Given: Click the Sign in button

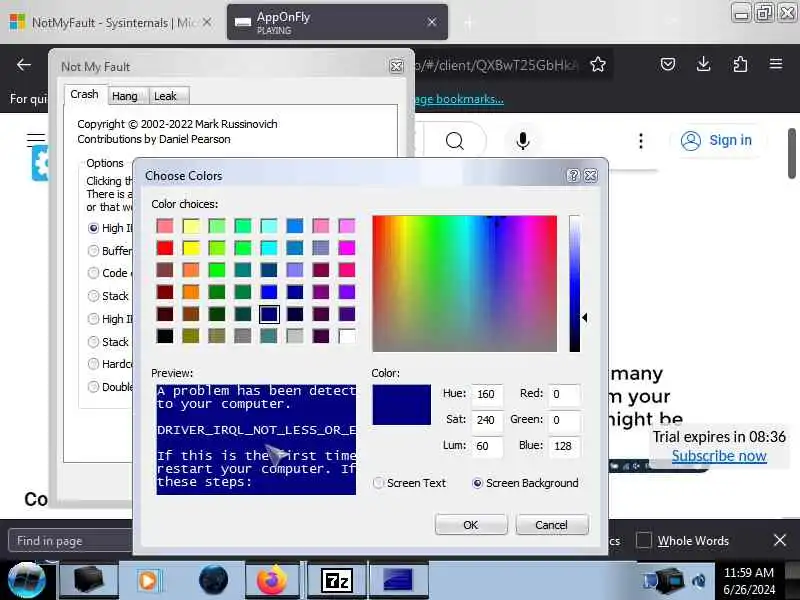Looking at the screenshot, I should pos(716,140).
